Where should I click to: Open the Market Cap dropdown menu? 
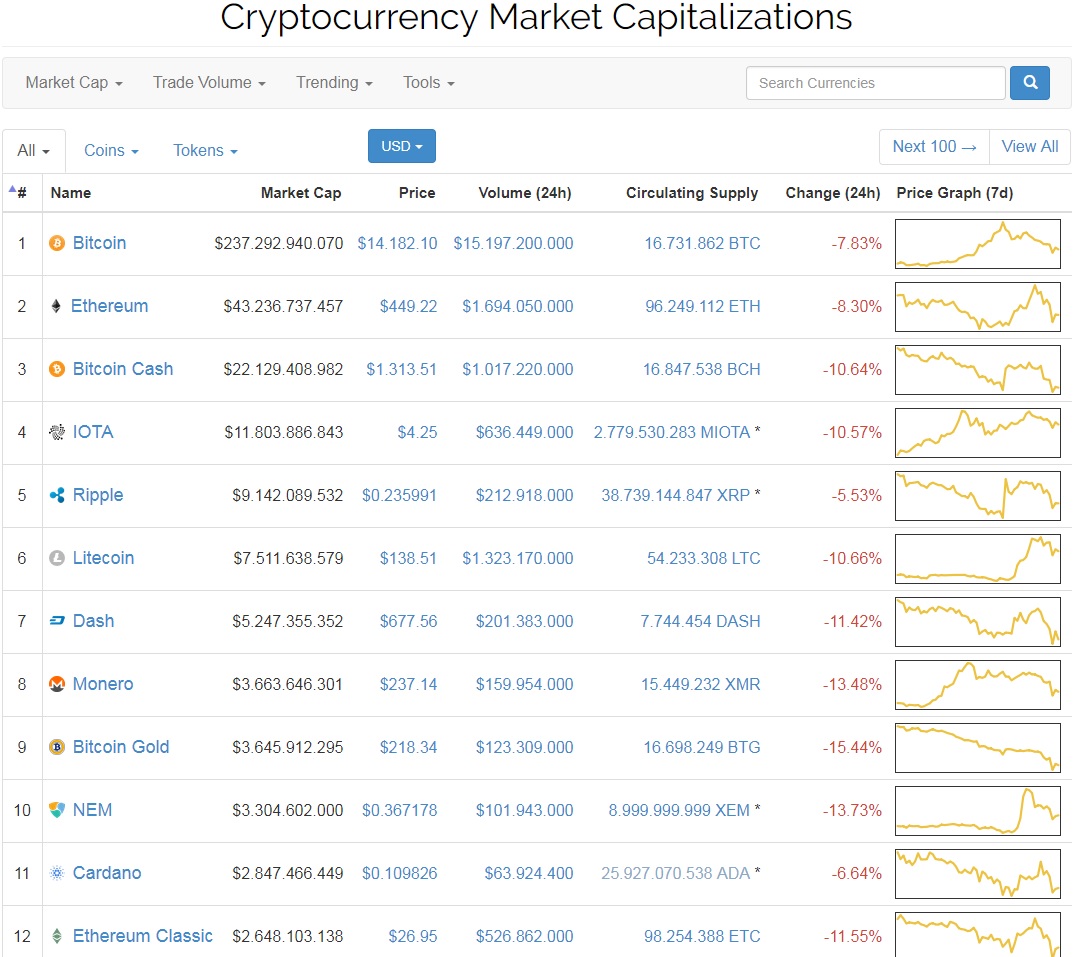pyautogui.click(x=74, y=83)
